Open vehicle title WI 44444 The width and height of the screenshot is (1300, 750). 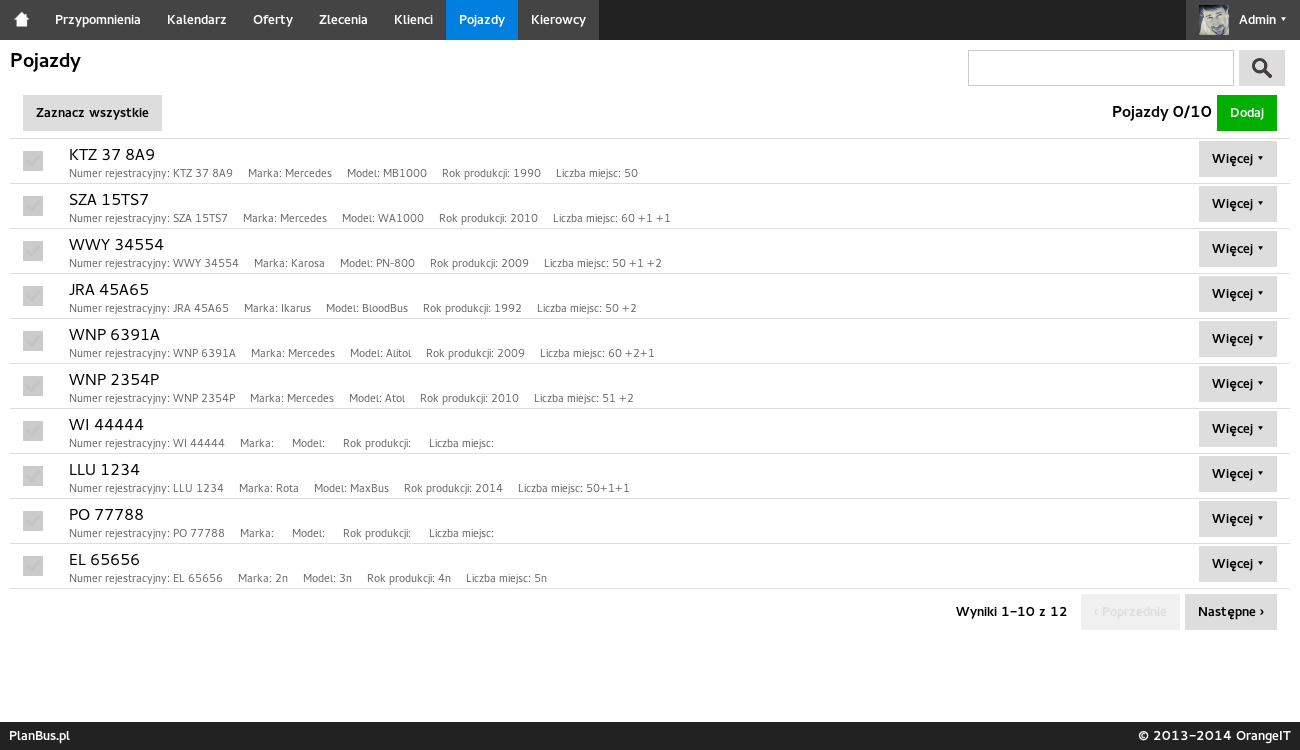106,425
